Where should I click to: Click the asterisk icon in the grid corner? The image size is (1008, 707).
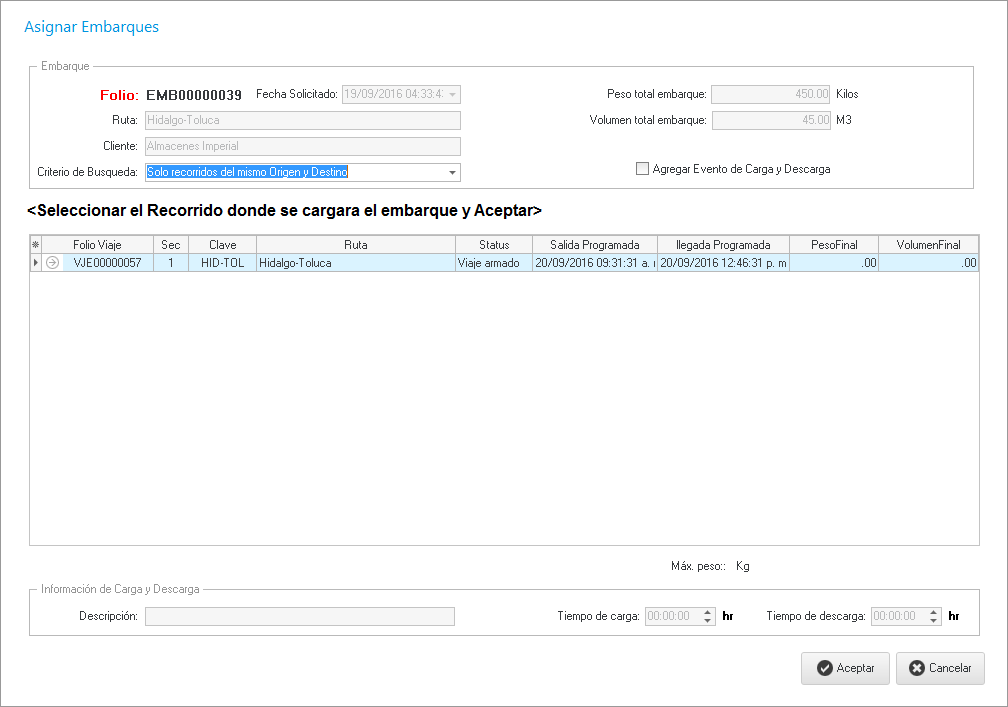point(36,245)
